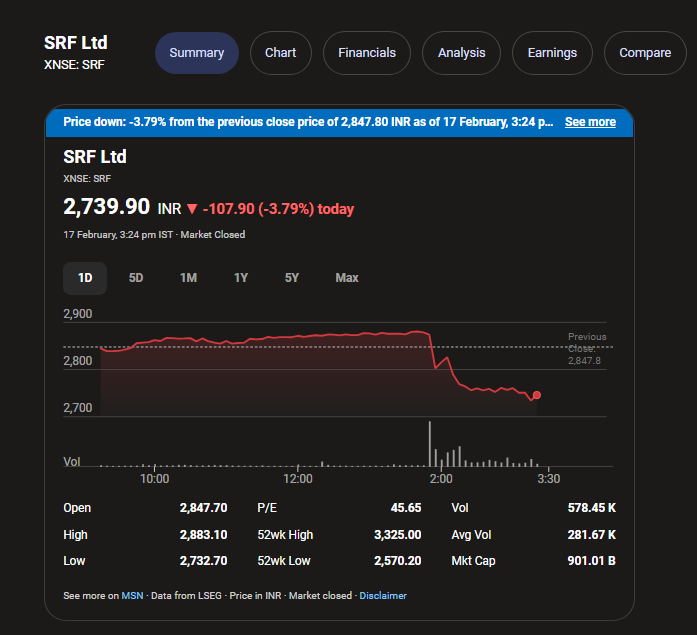Click the P/E label

[267, 508]
